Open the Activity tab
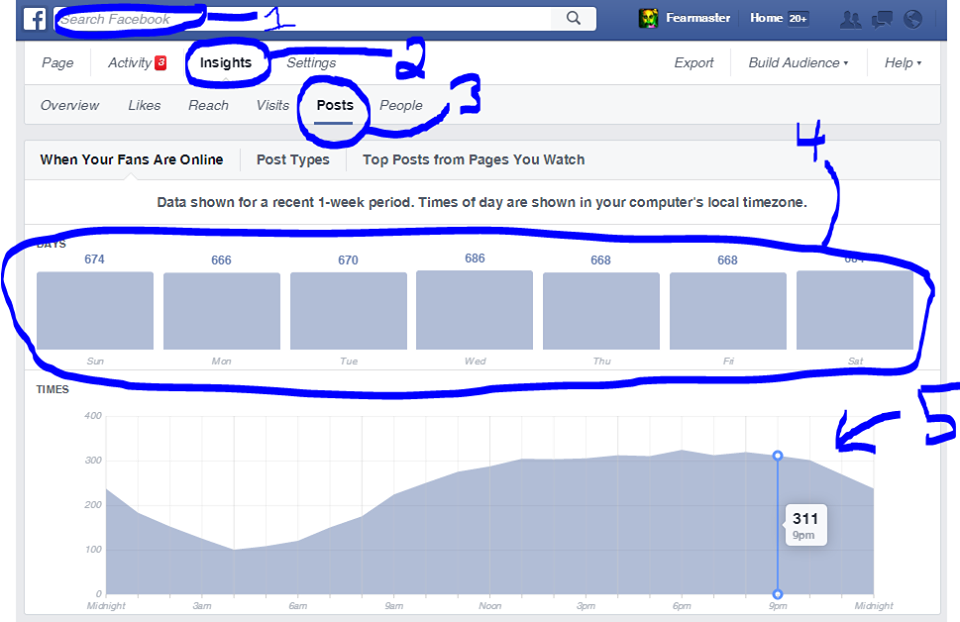The width and height of the screenshot is (960, 622). pos(129,63)
